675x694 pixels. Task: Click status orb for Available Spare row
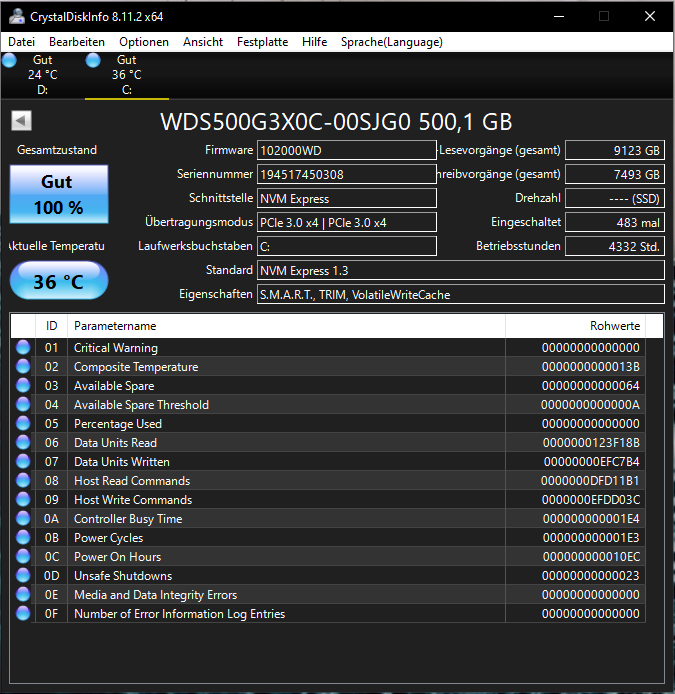(23, 386)
